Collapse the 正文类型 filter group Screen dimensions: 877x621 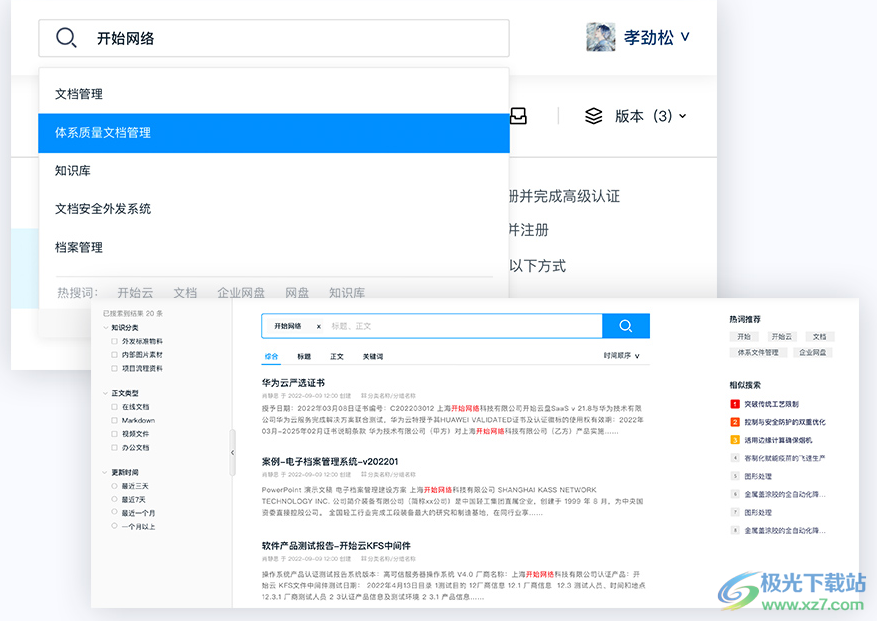[x=105, y=393]
